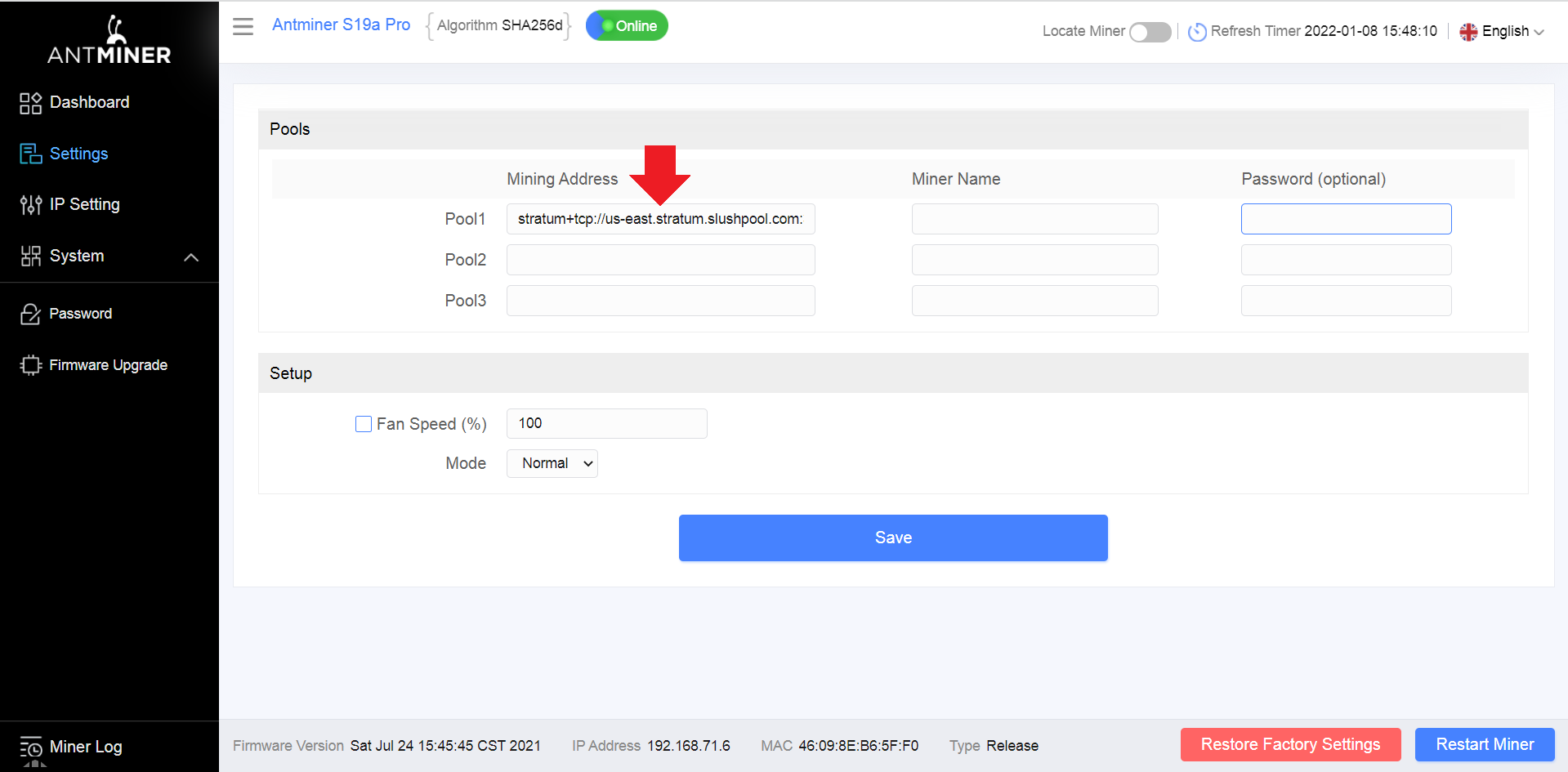Click Pool2 Mining Address field
Viewport: 1568px width, 772px height.
[661, 260]
